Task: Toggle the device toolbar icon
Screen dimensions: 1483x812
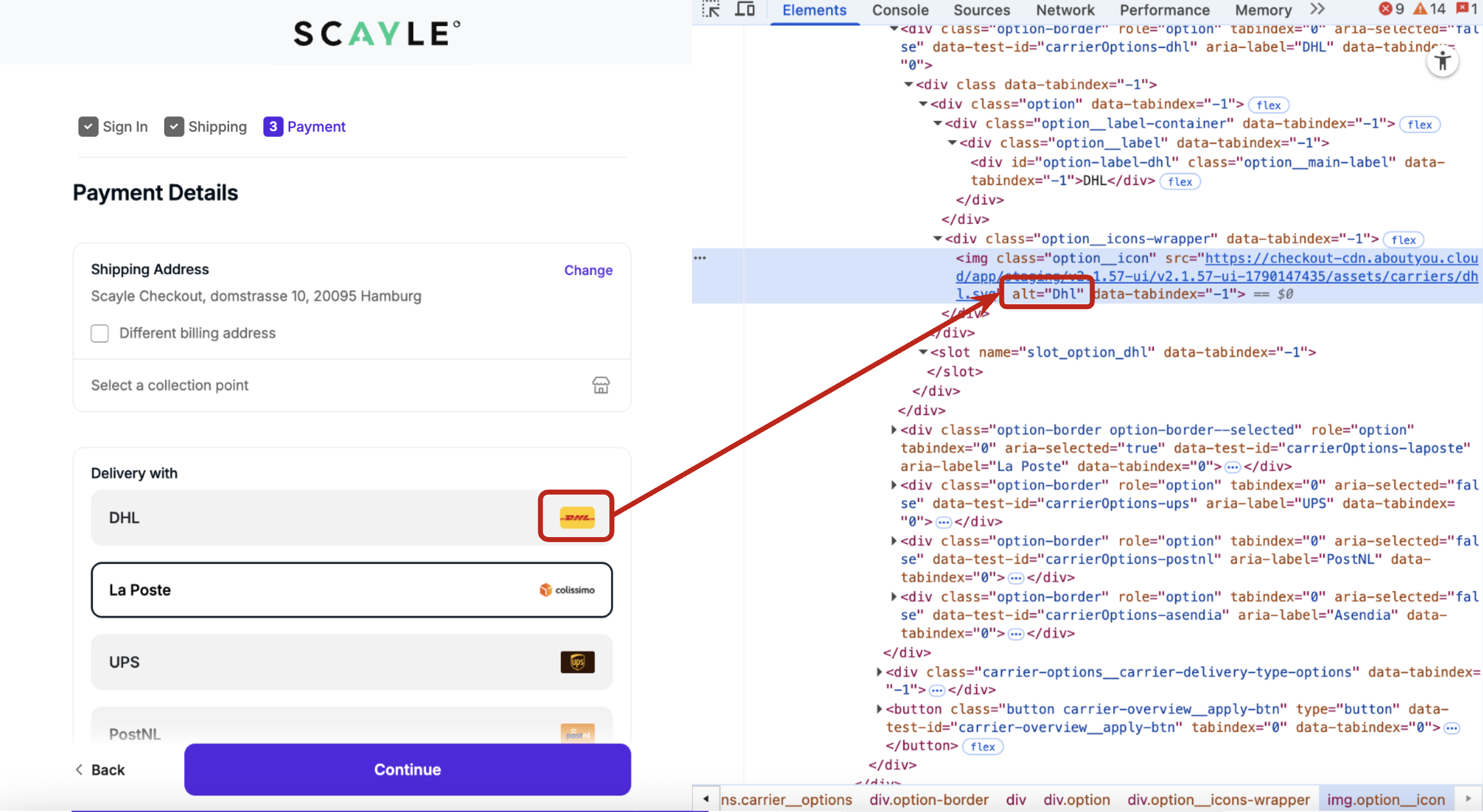Action: [745, 9]
